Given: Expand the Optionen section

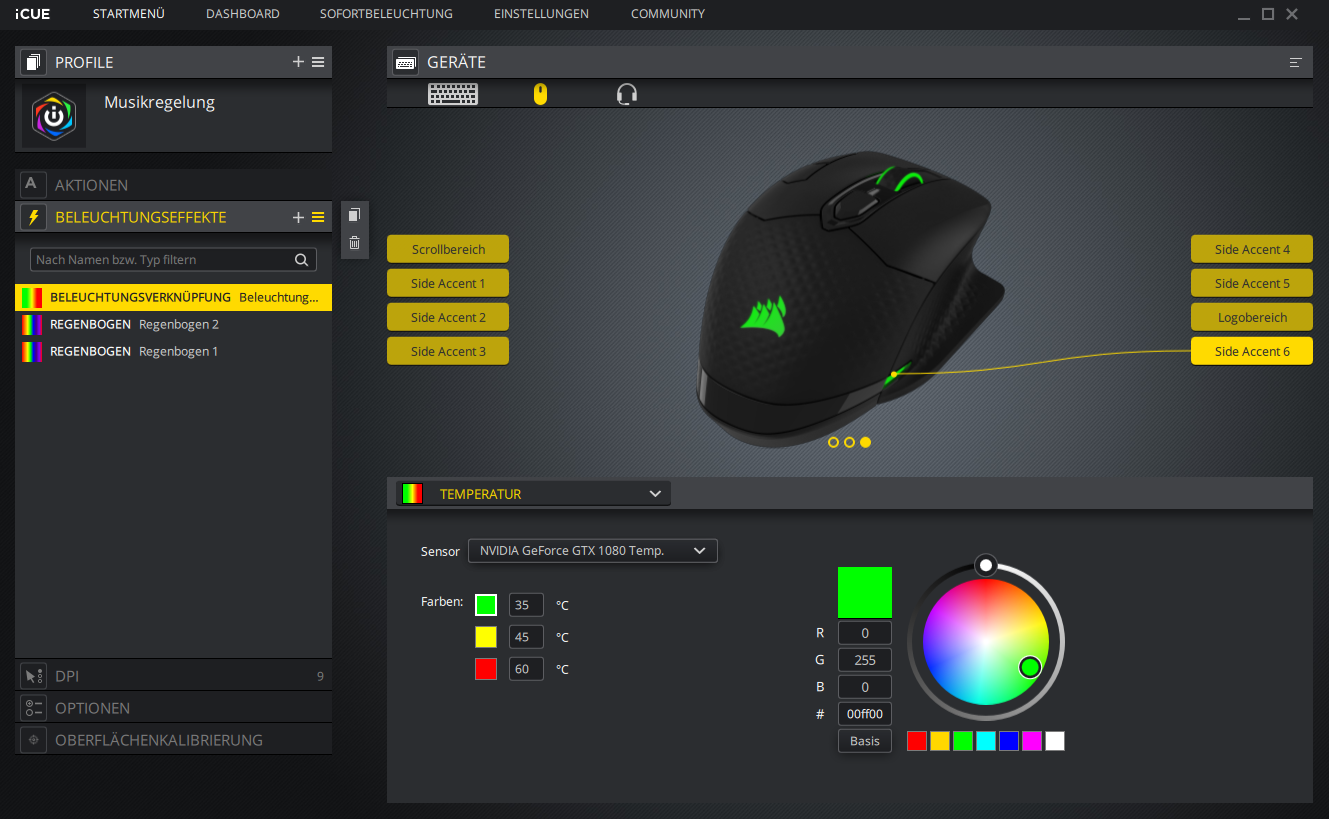Looking at the screenshot, I should 174,708.
